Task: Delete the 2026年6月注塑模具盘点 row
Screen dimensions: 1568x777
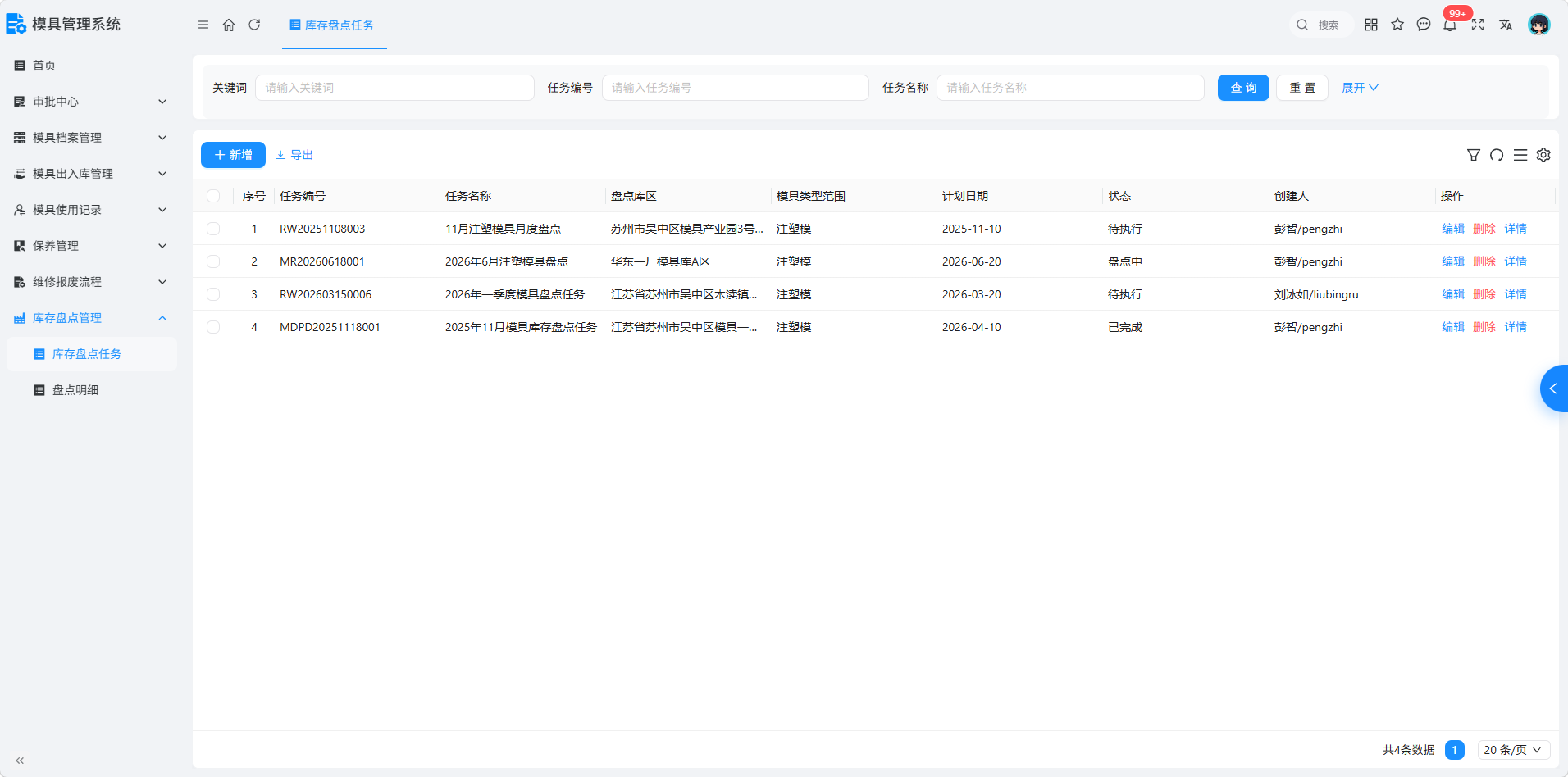Action: pos(1484,261)
